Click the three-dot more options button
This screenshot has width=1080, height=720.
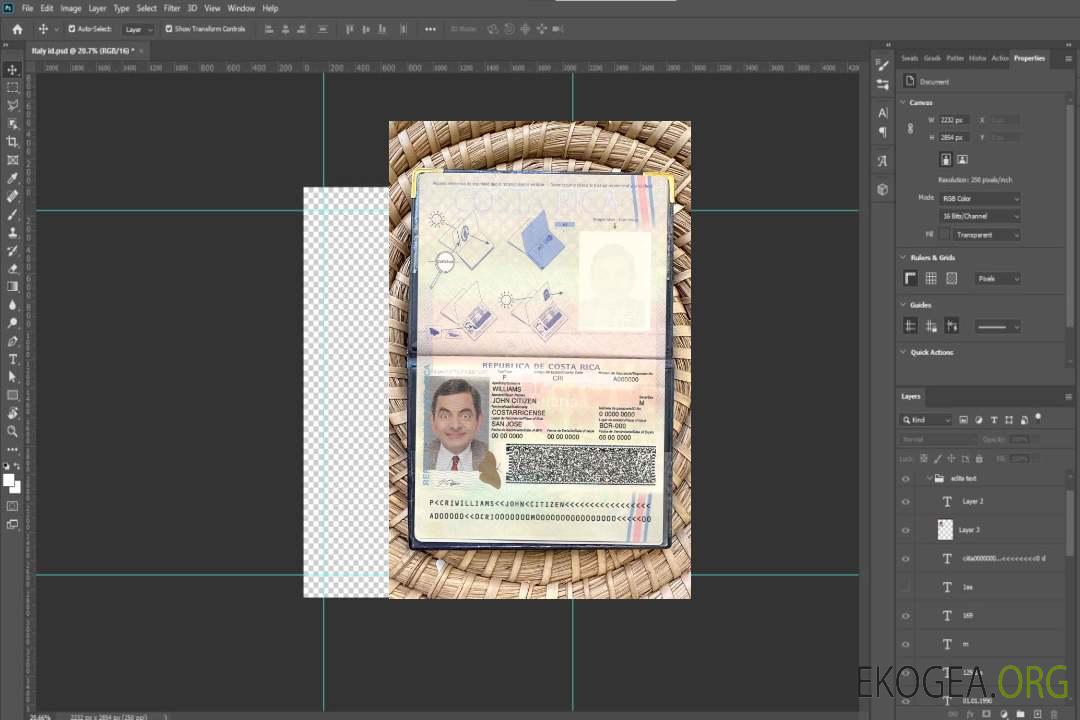tap(430, 29)
